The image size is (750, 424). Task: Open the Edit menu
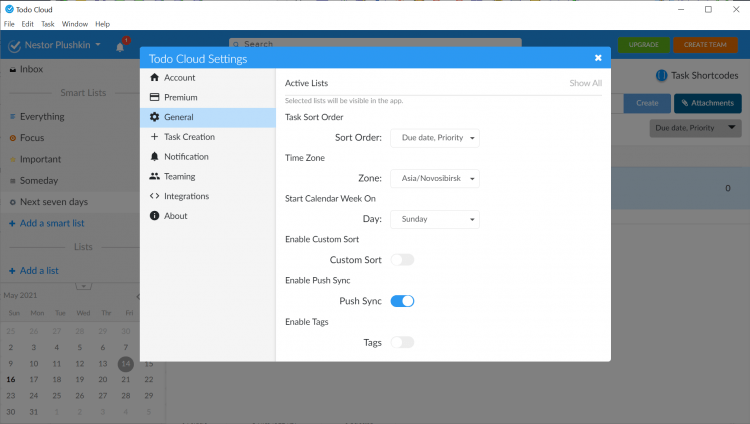pyautogui.click(x=28, y=24)
